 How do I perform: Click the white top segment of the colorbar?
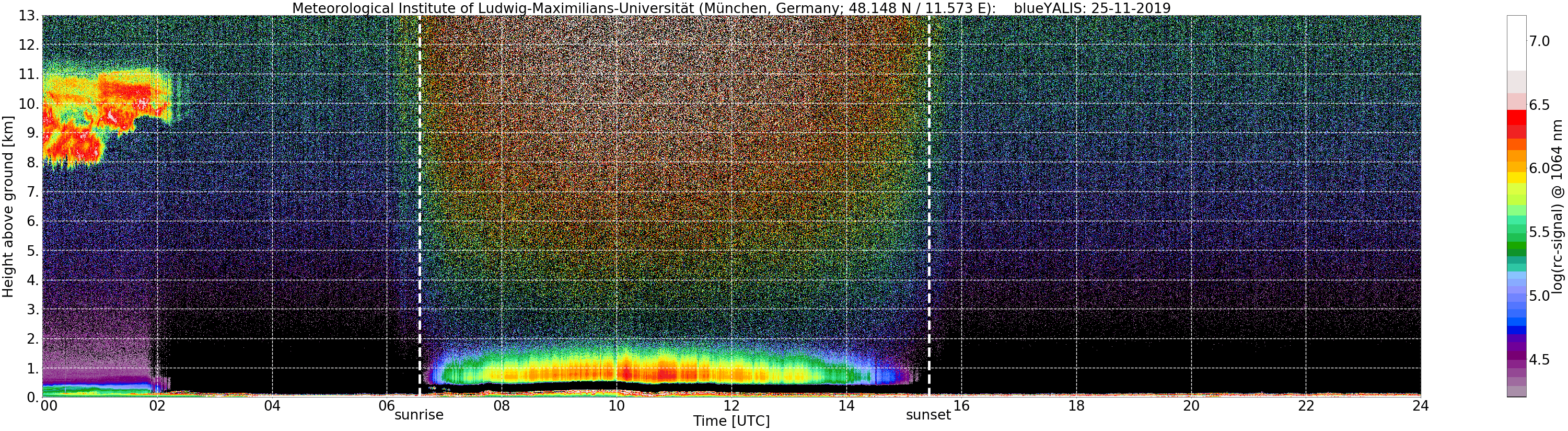[1516, 43]
